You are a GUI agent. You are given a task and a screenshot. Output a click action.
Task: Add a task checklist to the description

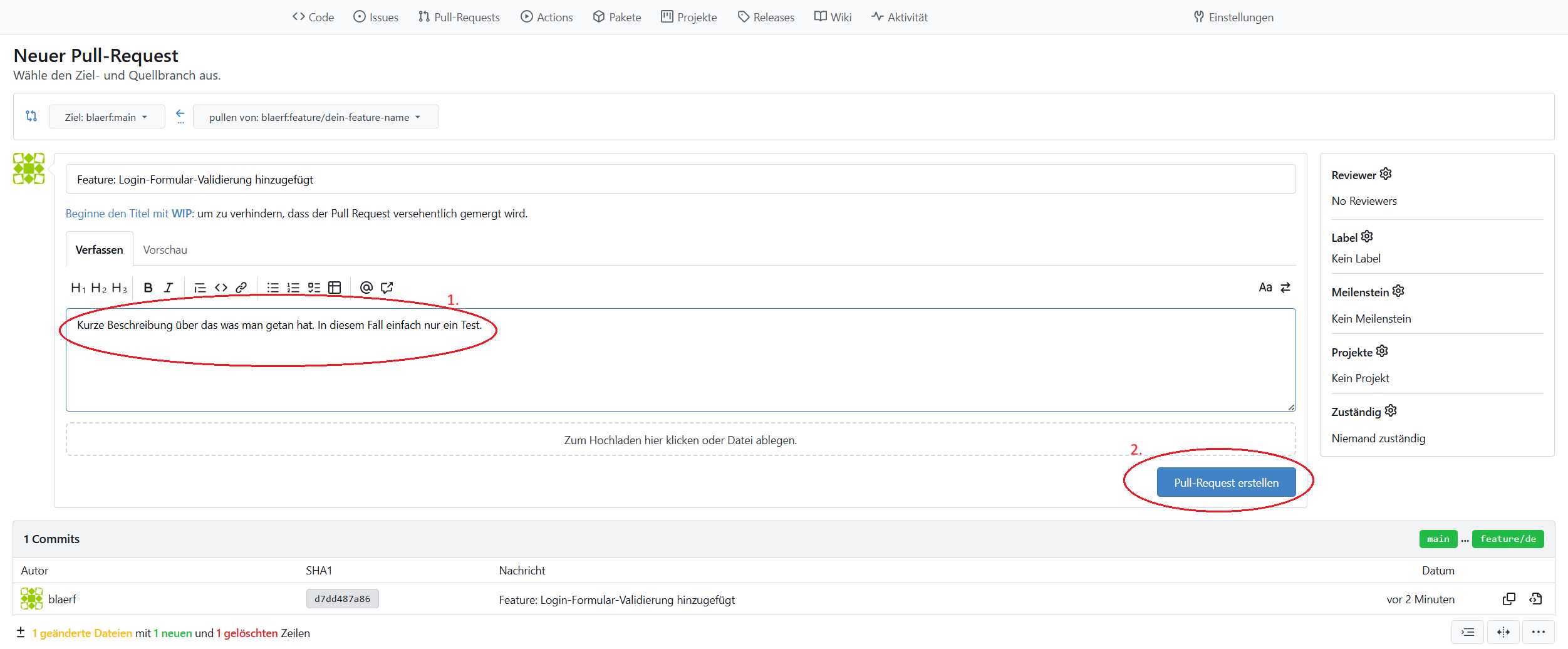click(x=314, y=288)
